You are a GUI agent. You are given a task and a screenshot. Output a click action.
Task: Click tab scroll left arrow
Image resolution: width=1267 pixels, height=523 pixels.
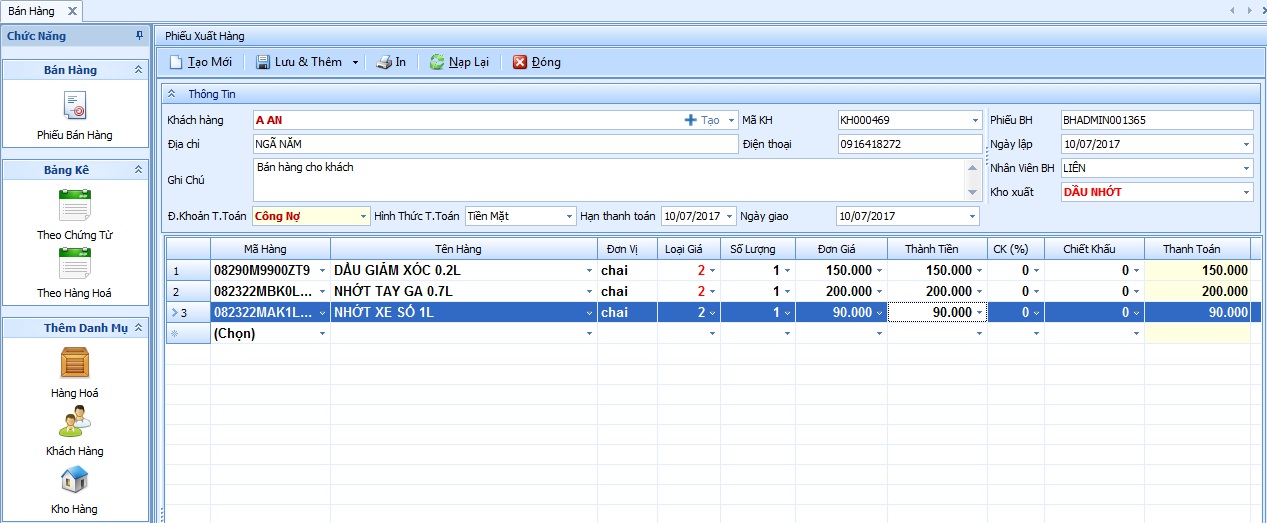[1232, 10]
